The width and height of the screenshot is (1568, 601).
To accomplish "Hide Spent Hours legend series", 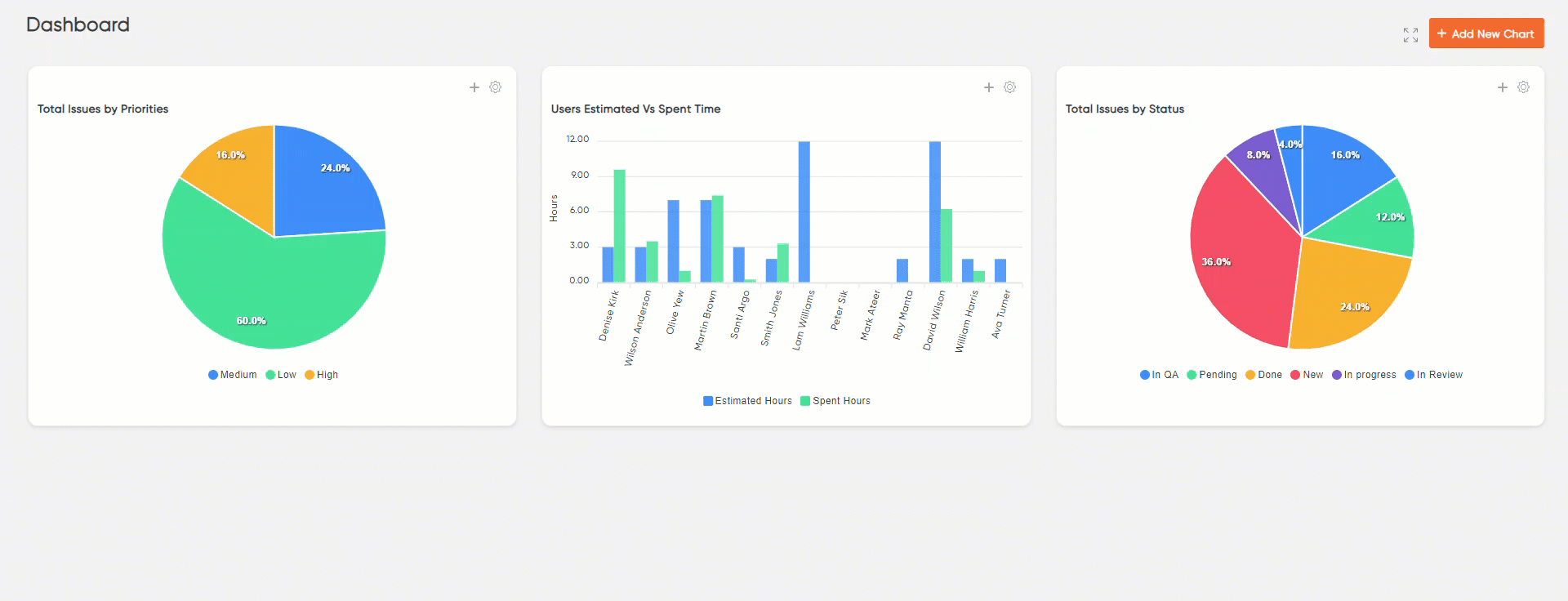I will tap(835, 401).
